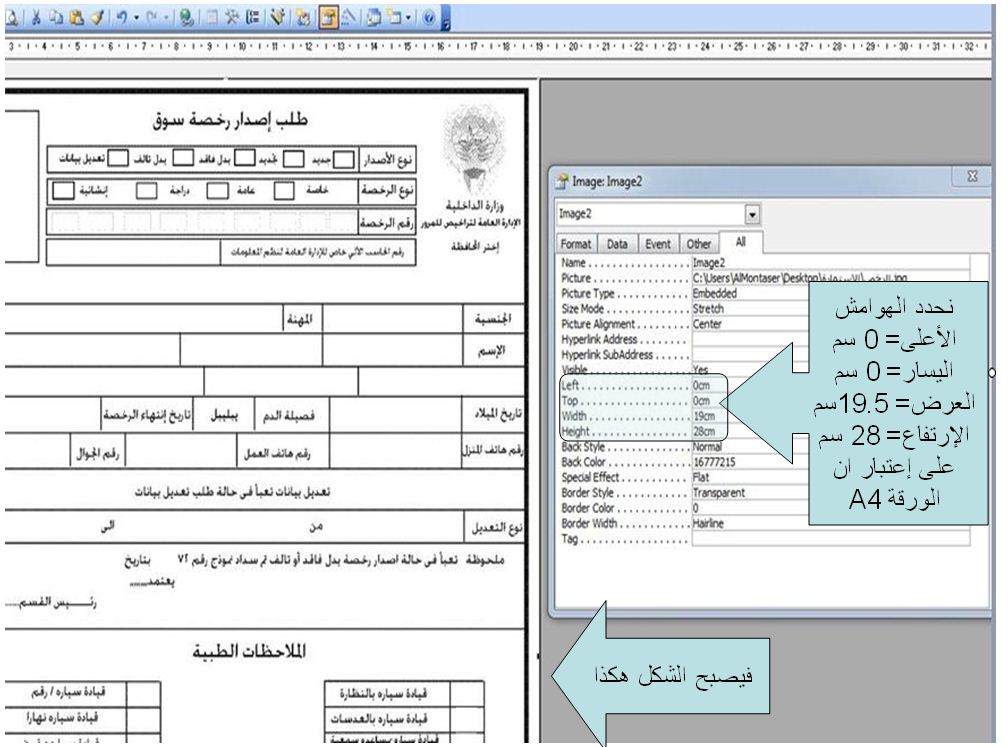Image resolution: width=1008 pixels, height=747 pixels.
Task: Open Sorting and Grouping from the toolbar
Action: pos(253,18)
